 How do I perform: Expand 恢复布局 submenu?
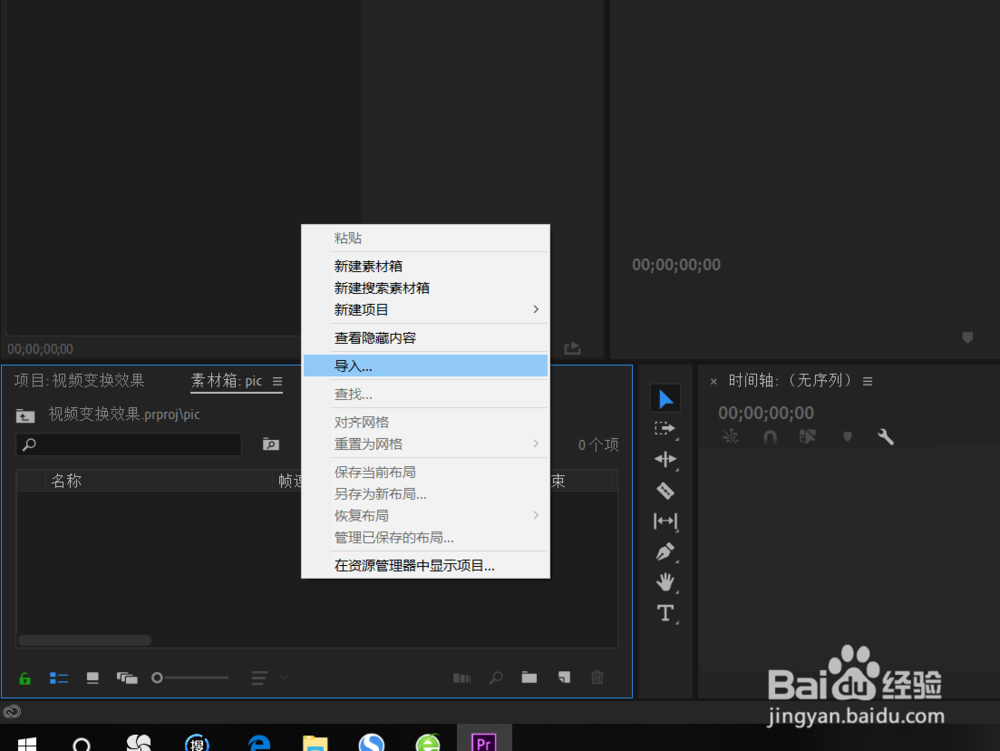pyautogui.click(x=425, y=515)
